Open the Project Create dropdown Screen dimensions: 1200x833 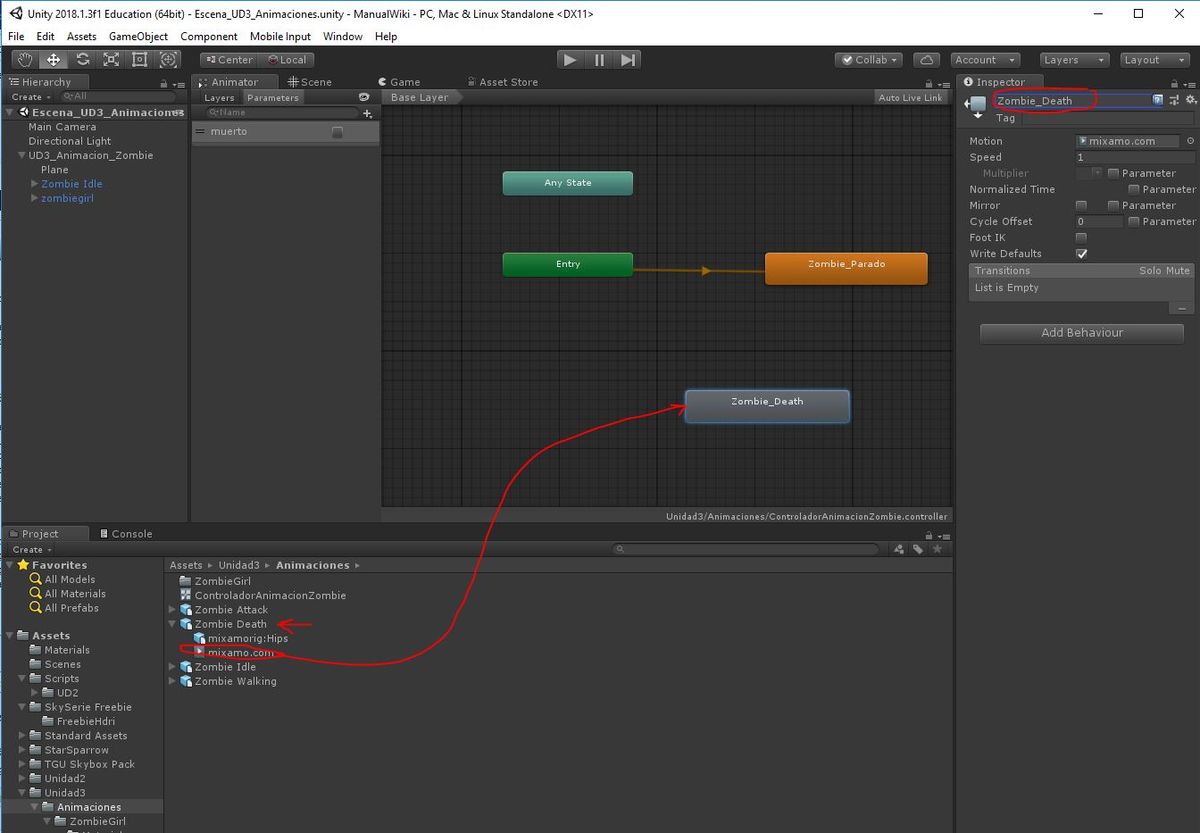(30, 550)
